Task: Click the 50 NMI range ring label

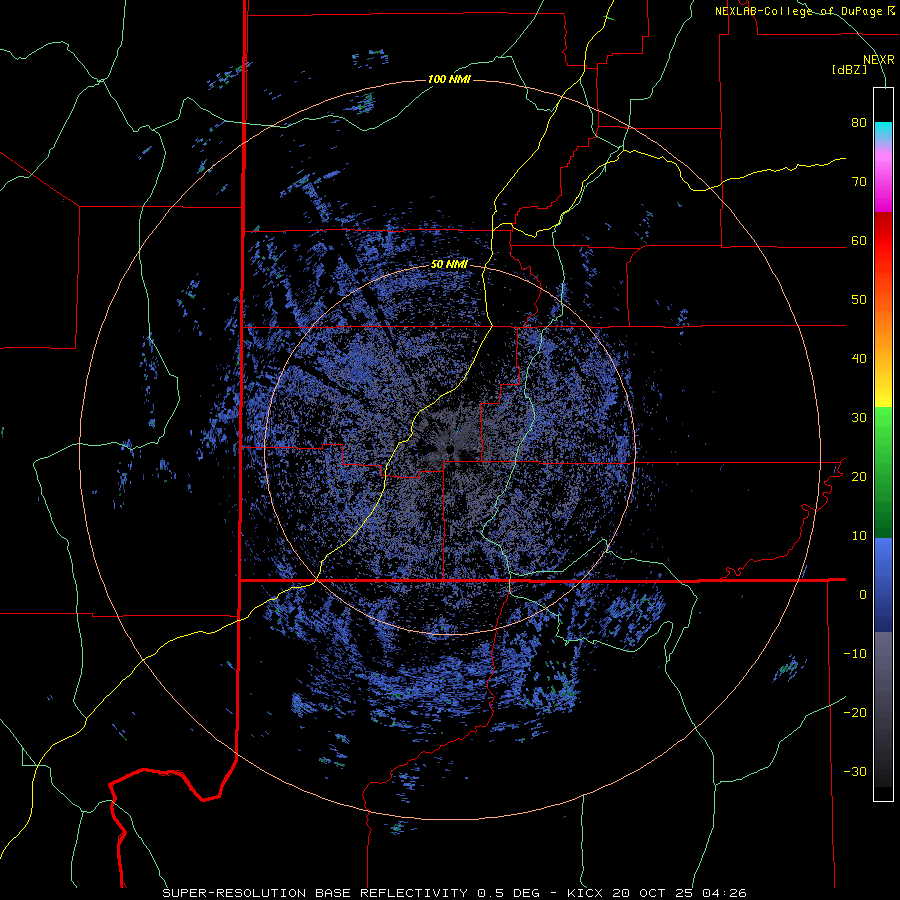Action: click(x=449, y=265)
